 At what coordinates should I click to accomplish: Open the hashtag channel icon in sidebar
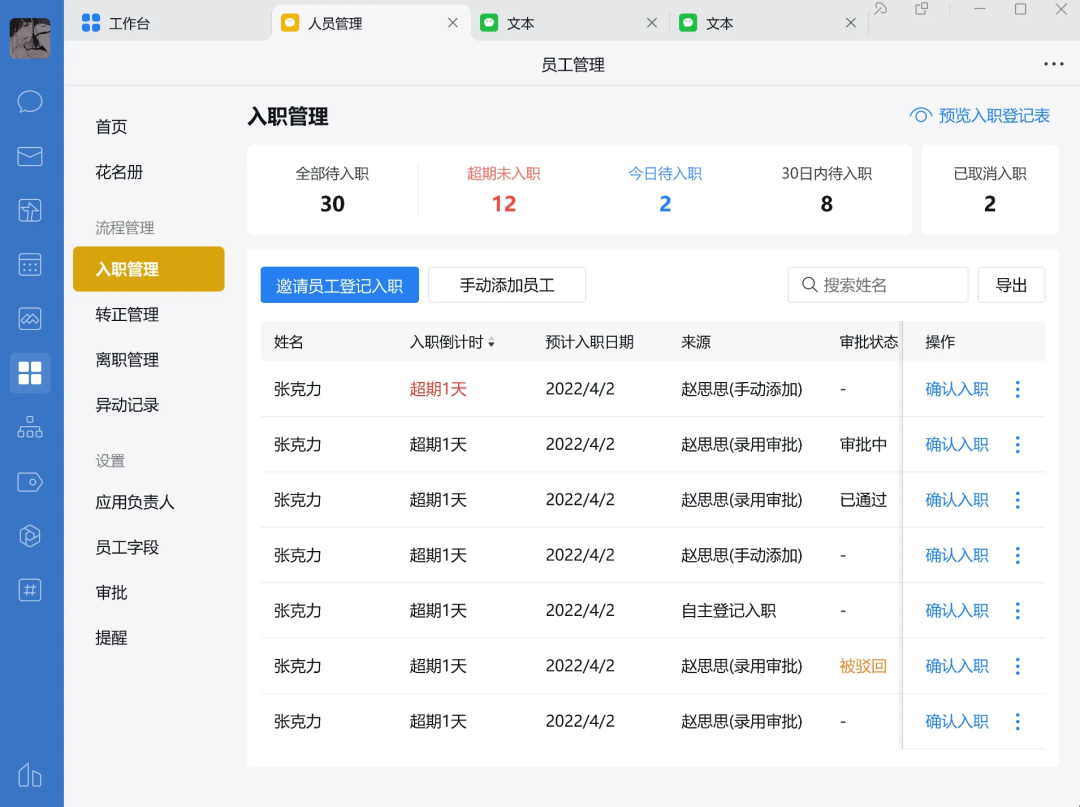[30, 590]
